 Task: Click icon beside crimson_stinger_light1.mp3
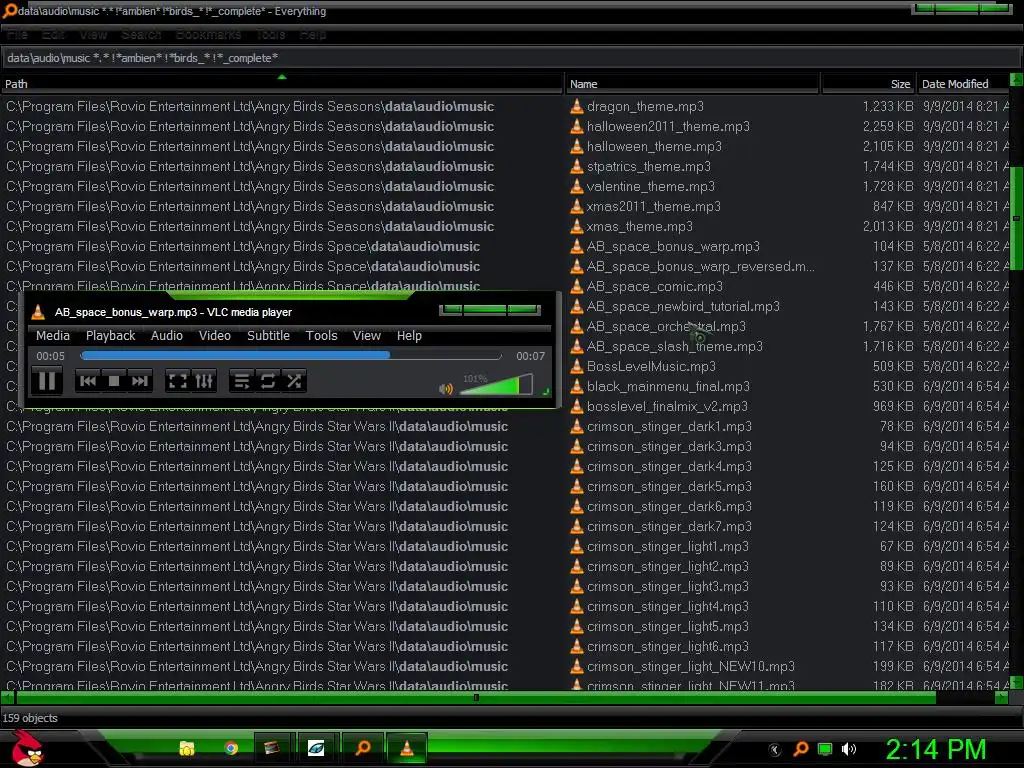point(577,547)
